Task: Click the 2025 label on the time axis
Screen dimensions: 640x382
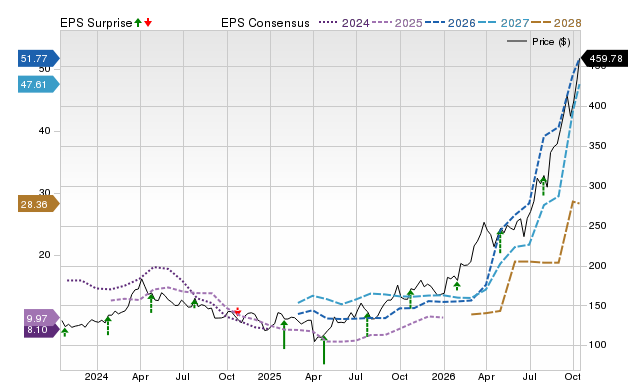Action: (269, 376)
